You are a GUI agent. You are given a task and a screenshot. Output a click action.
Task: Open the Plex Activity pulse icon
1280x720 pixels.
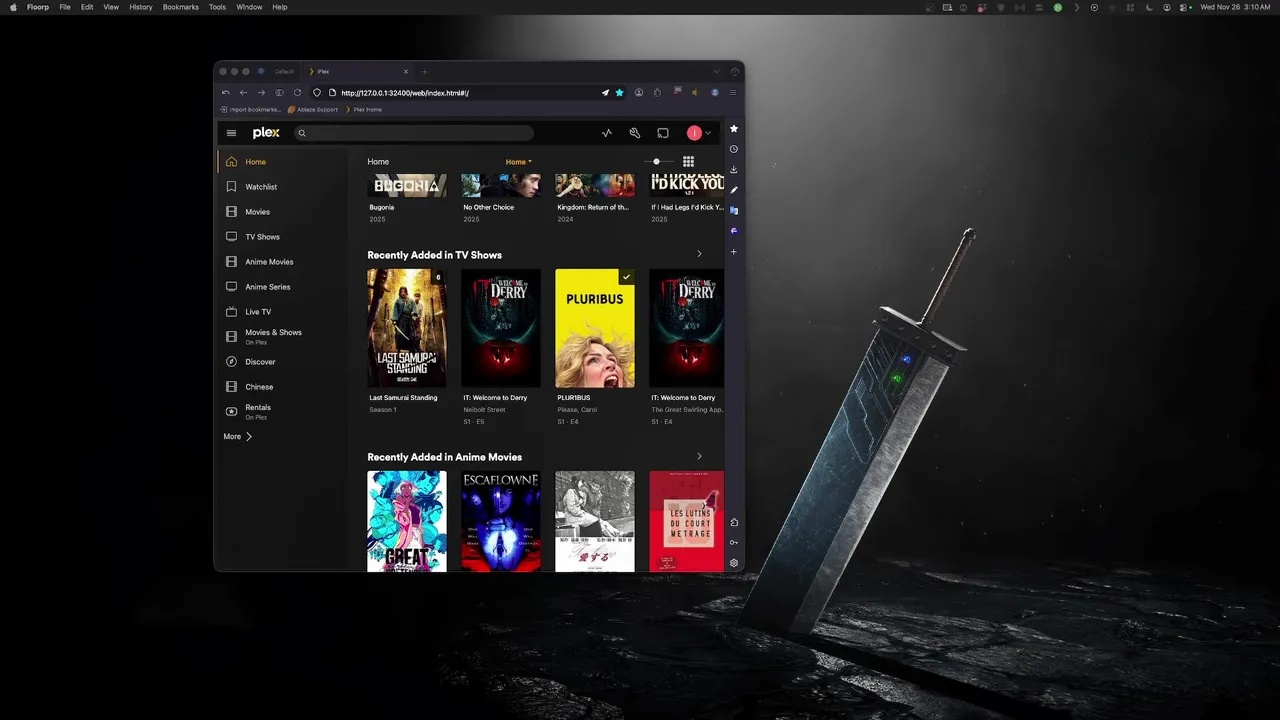(x=607, y=133)
